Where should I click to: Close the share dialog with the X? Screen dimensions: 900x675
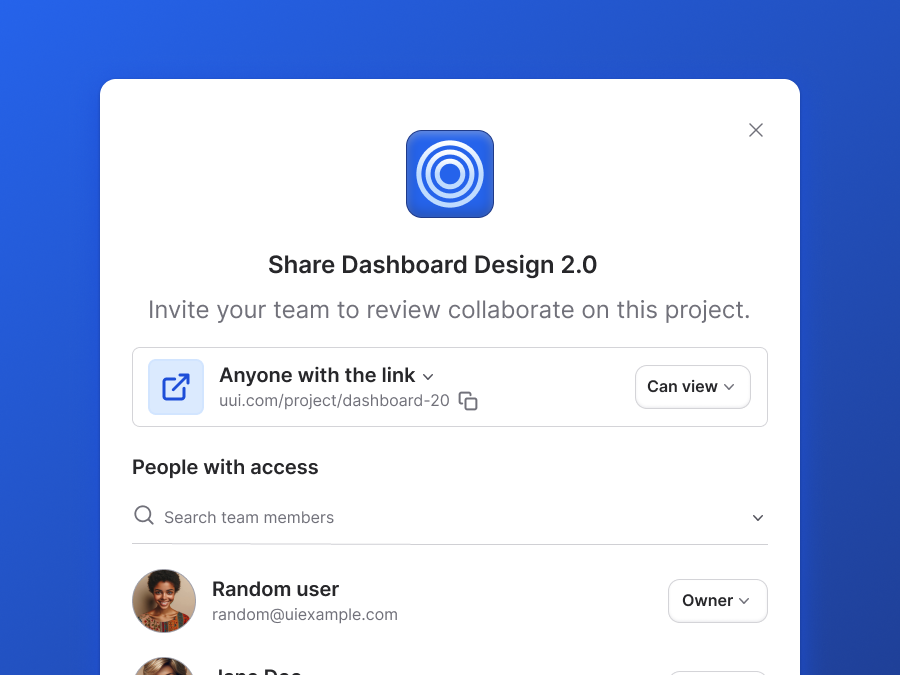755,130
